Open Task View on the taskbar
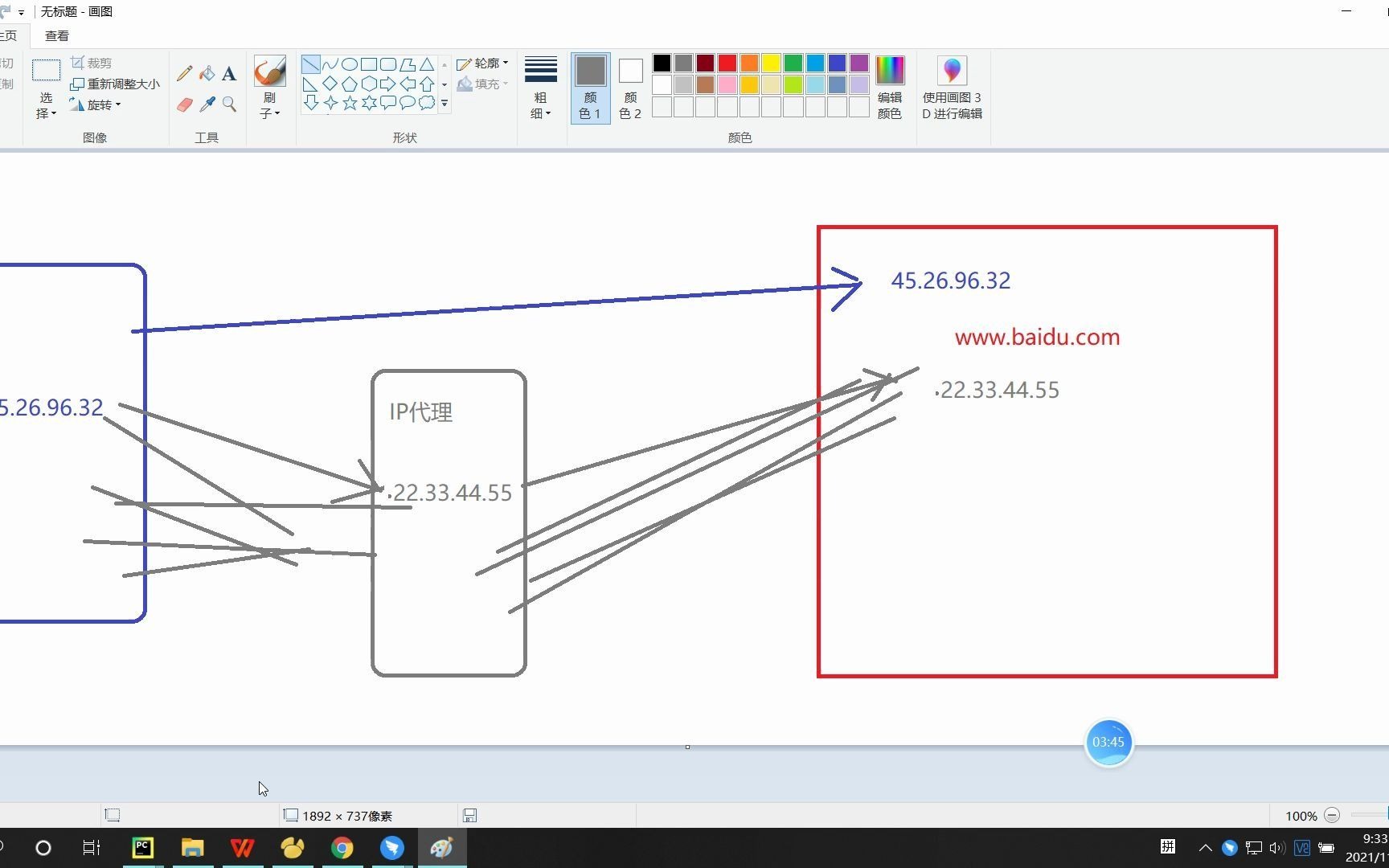Viewport: 1389px width, 868px height. (92, 847)
